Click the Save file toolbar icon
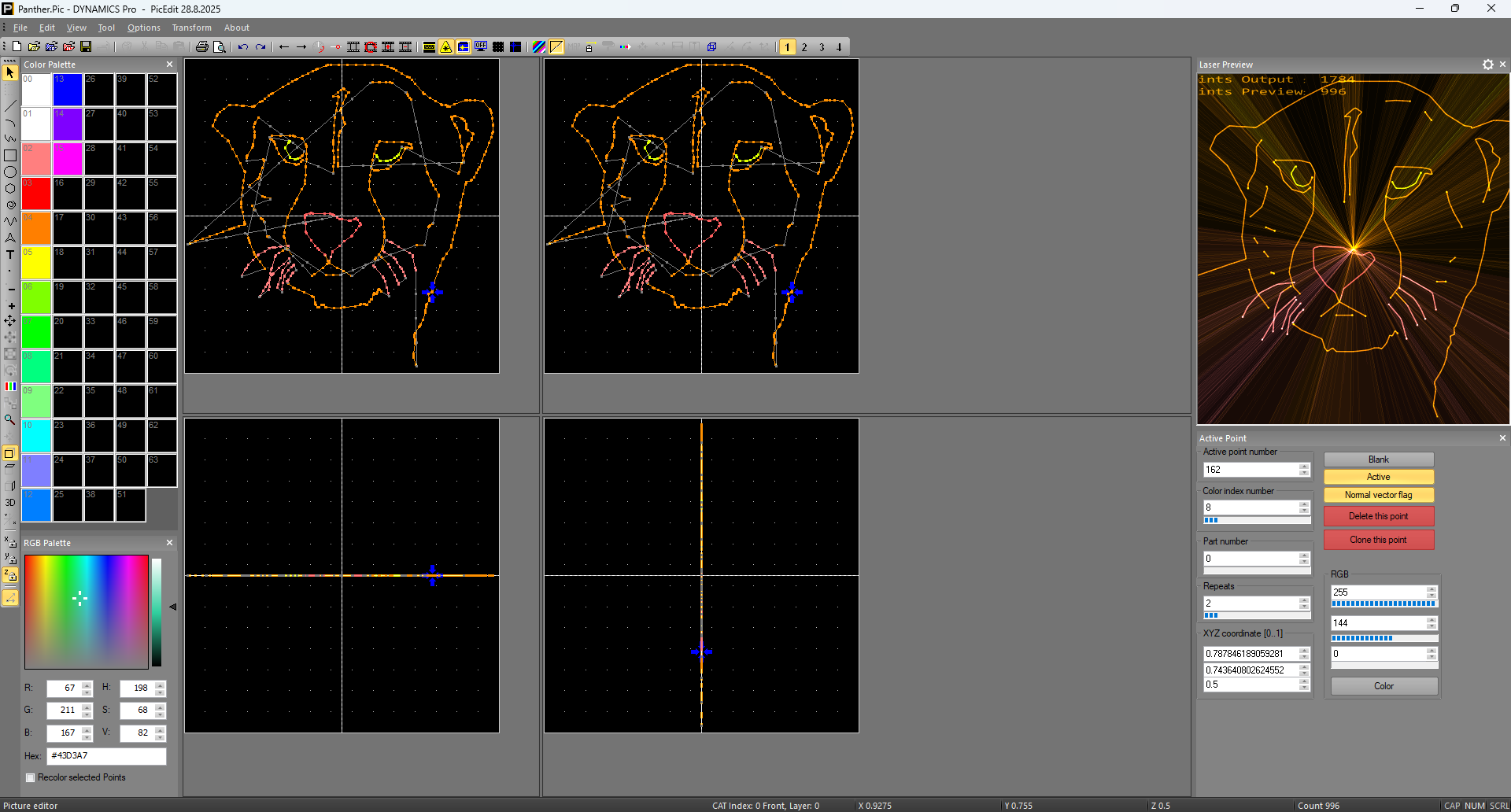 [x=86, y=47]
